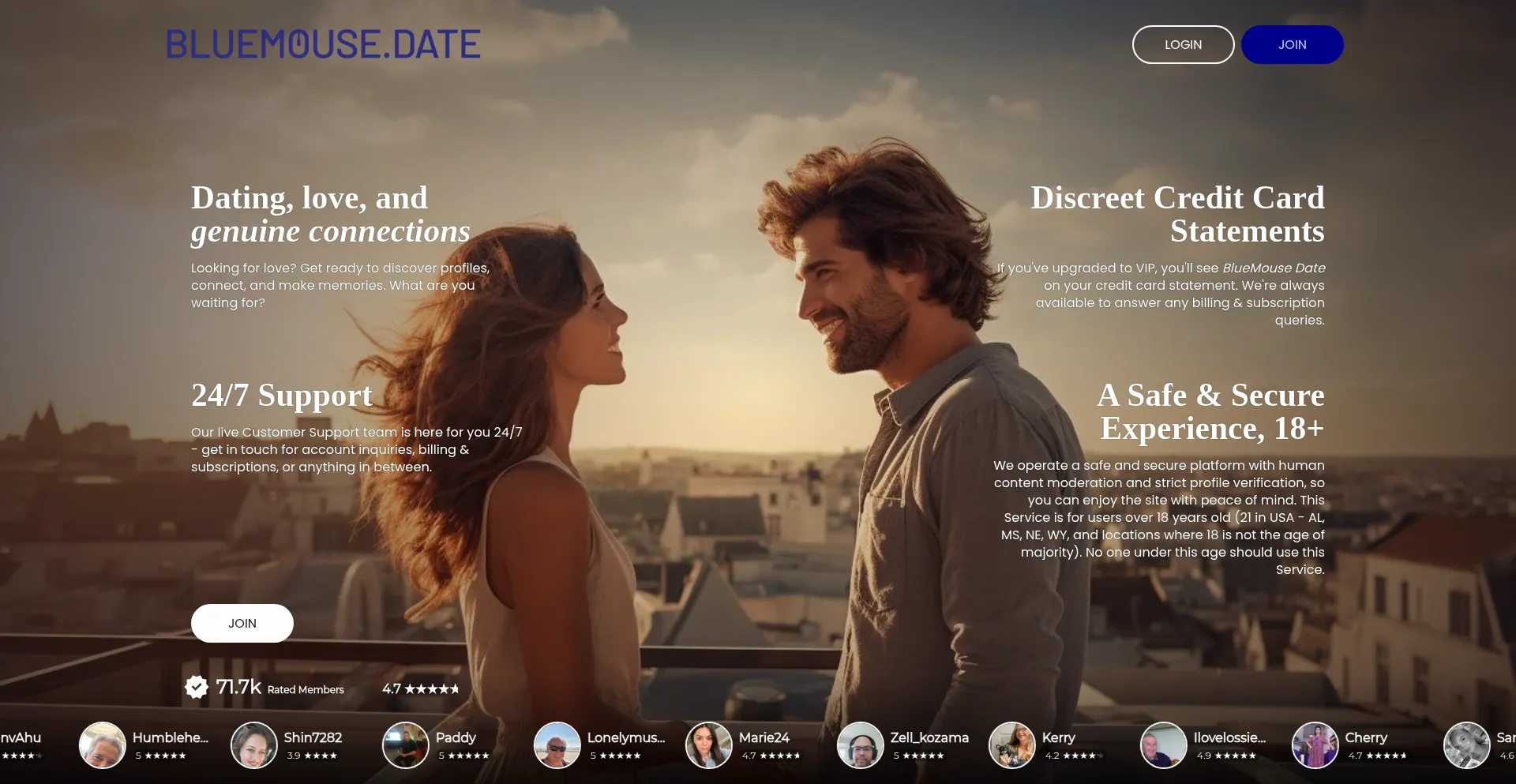Open Lonelymus... profile avatar
Screen dimensions: 1516x784
point(557,745)
